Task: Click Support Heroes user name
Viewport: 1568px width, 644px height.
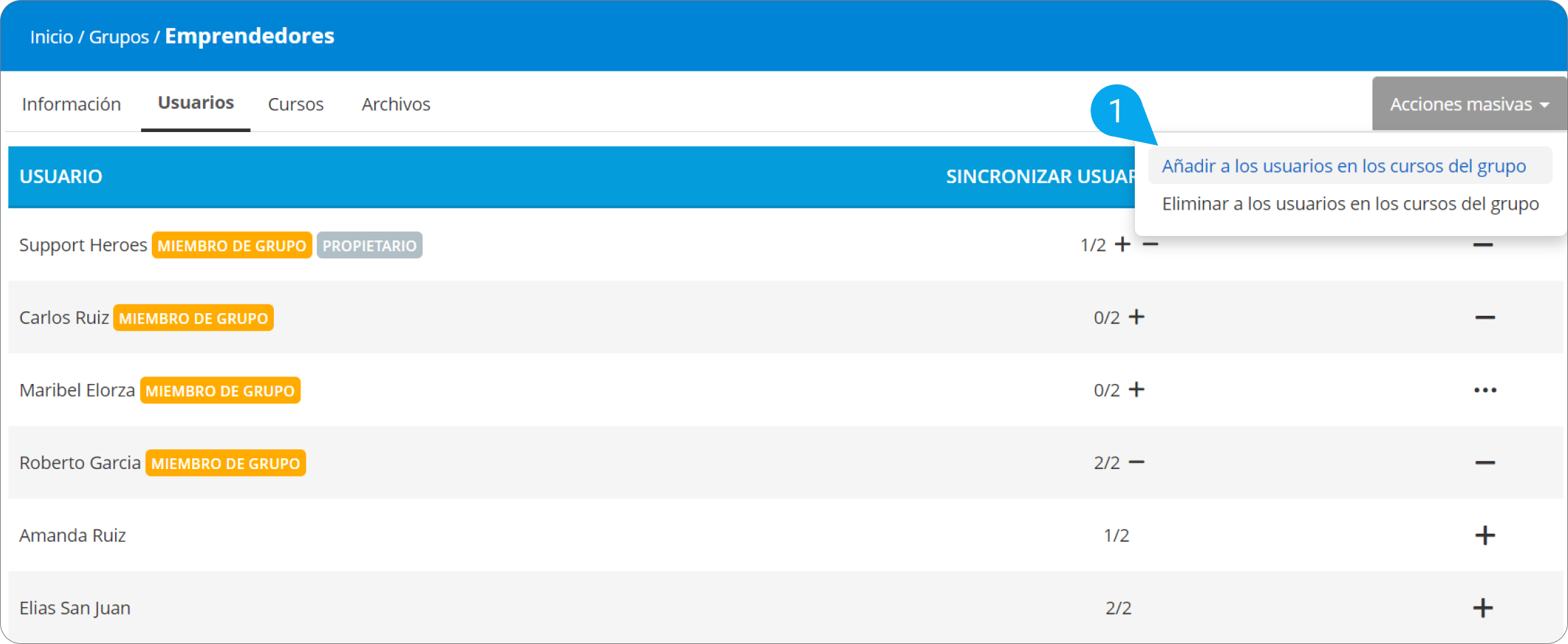Action: [x=82, y=245]
